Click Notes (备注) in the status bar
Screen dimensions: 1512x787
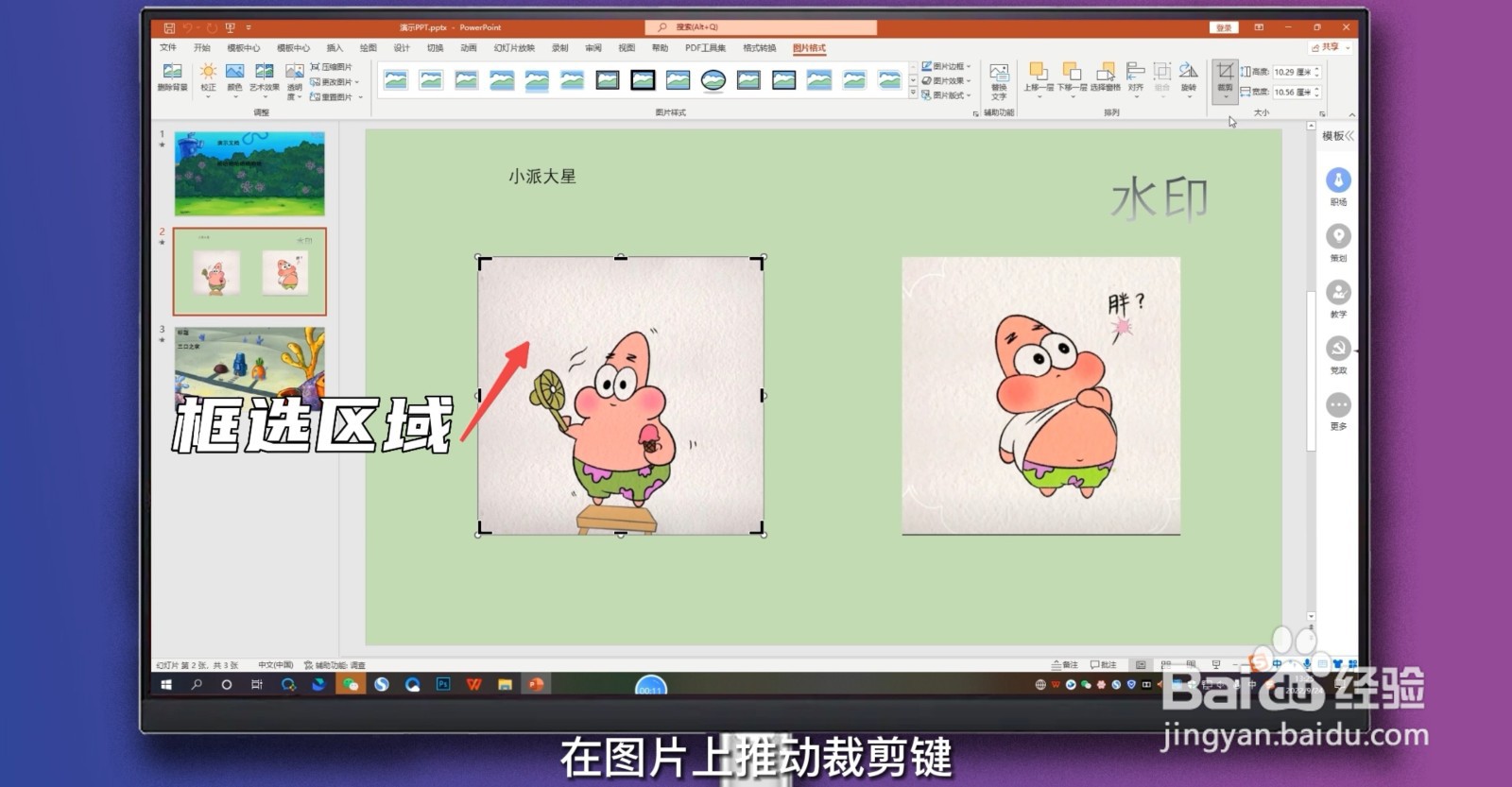point(1065,664)
